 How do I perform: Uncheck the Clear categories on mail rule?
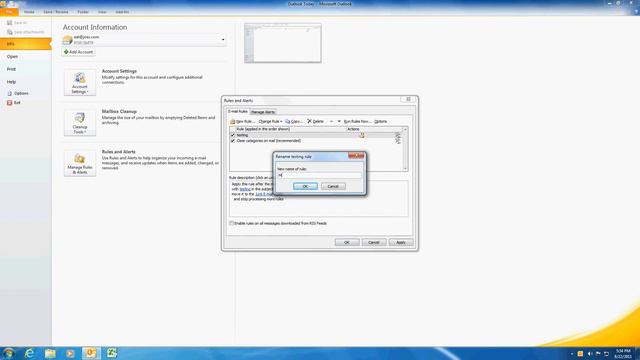click(233, 140)
